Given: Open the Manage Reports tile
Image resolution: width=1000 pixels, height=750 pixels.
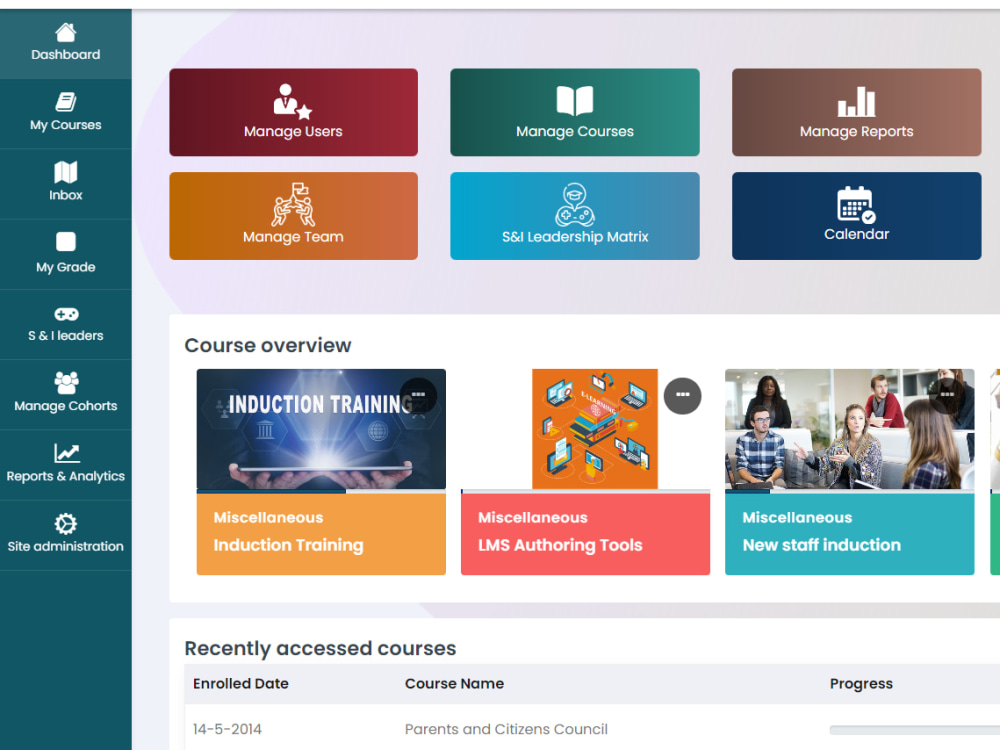Looking at the screenshot, I should pos(857,112).
